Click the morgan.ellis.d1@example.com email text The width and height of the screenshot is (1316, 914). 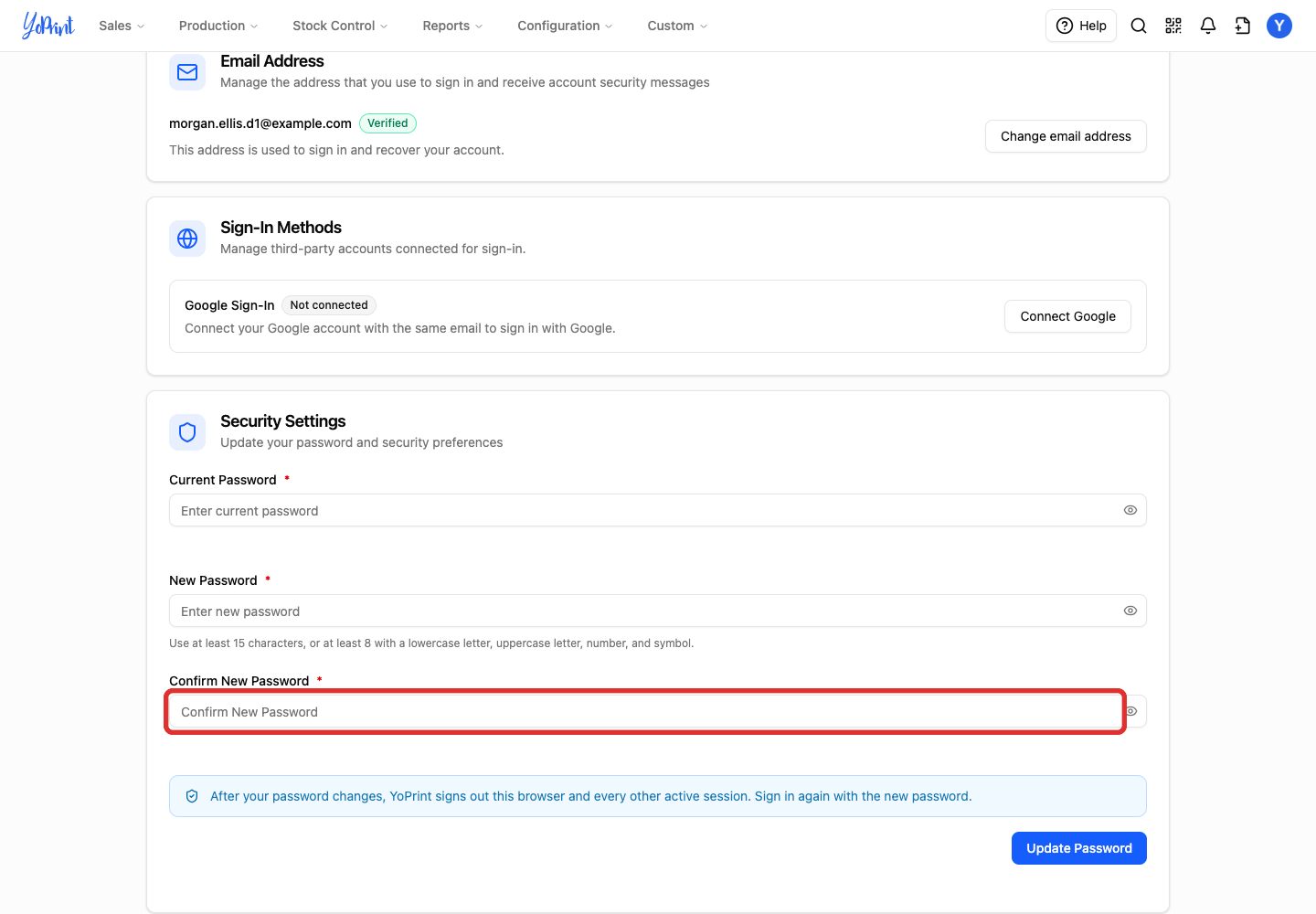pos(260,123)
